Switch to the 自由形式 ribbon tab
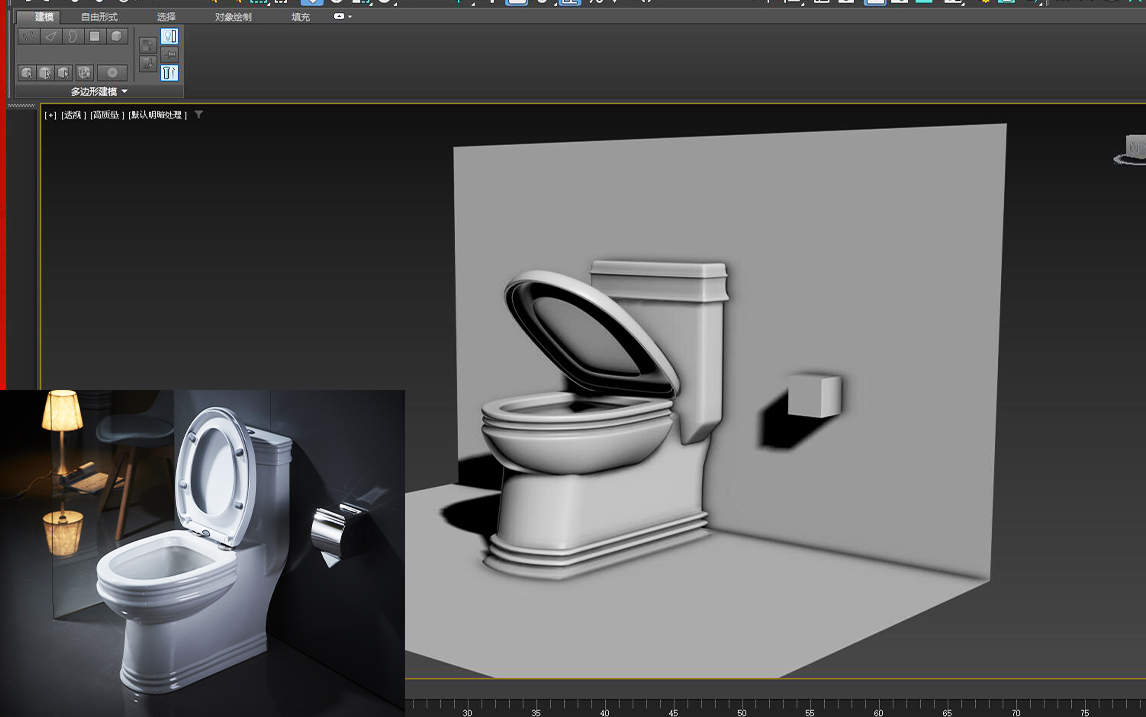1146x717 pixels. [98, 17]
